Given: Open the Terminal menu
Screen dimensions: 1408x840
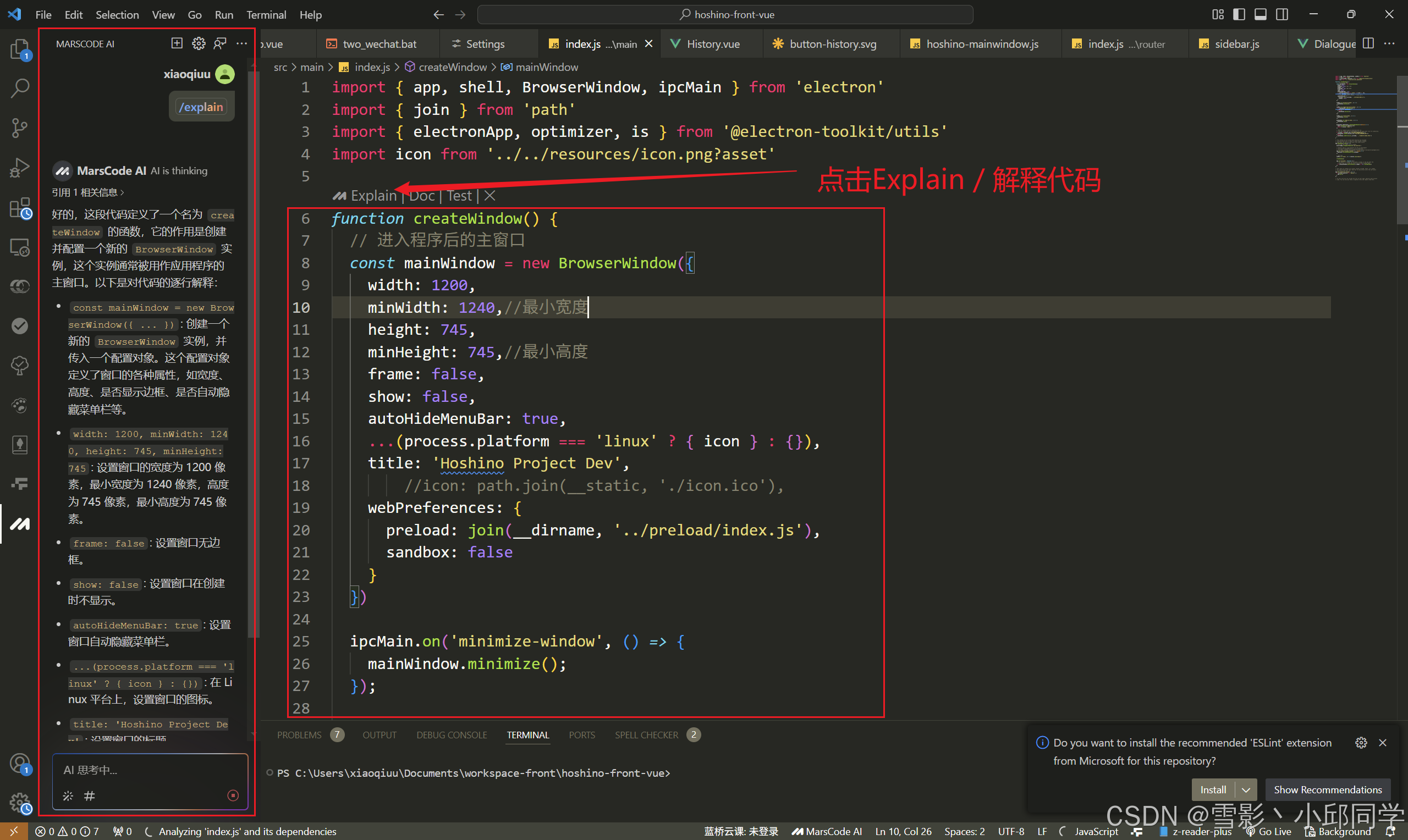Looking at the screenshot, I should pos(266,15).
